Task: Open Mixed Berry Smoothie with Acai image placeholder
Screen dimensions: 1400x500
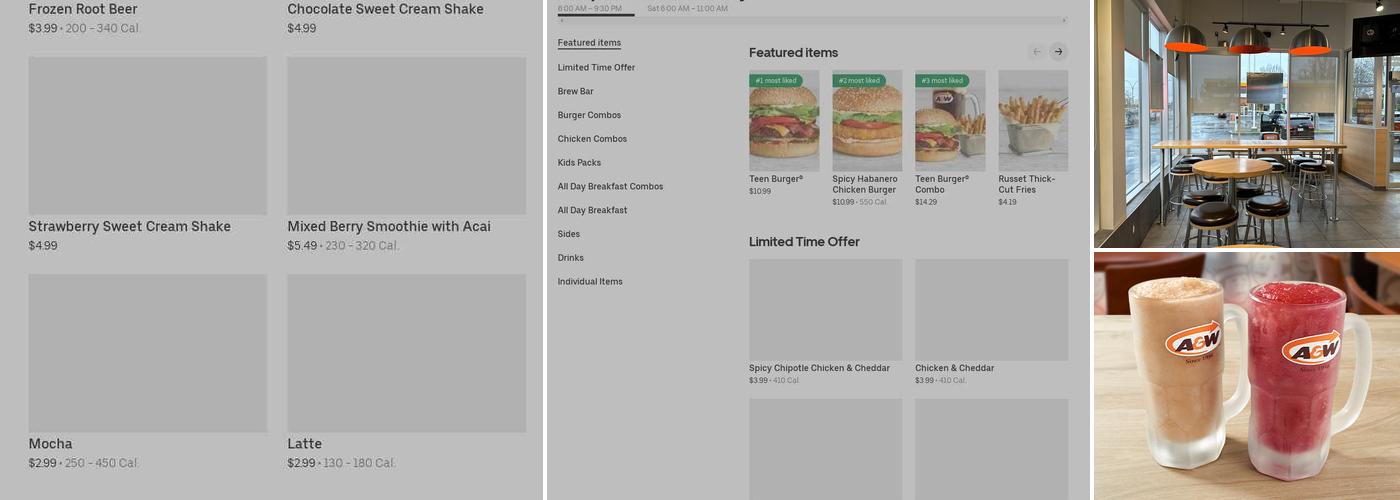Action: tap(407, 136)
